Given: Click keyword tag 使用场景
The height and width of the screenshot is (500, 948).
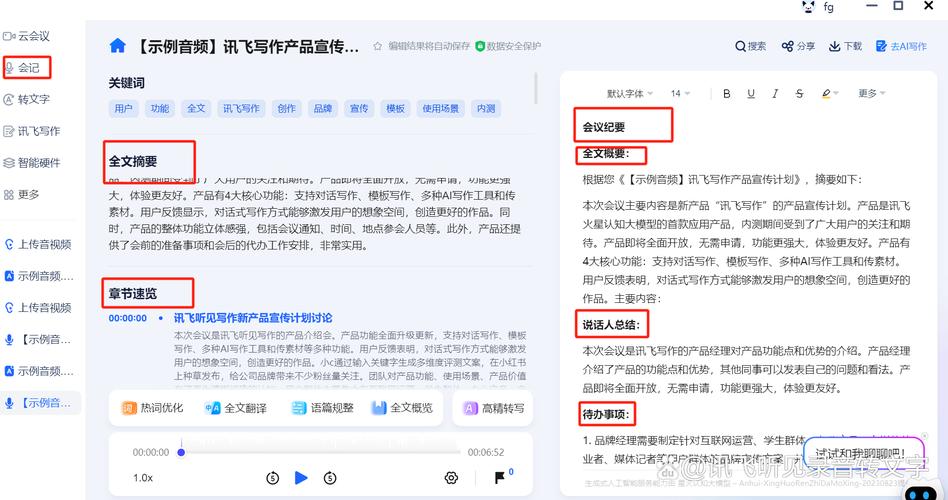Looking at the screenshot, I should (441, 109).
